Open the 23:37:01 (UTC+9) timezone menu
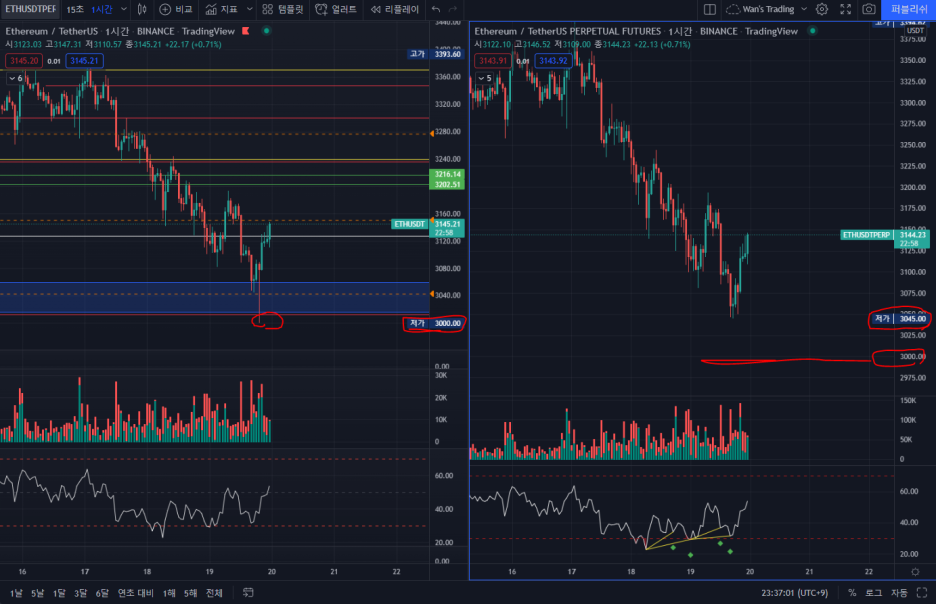This screenshot has width=936, height=604. point(795,593)
